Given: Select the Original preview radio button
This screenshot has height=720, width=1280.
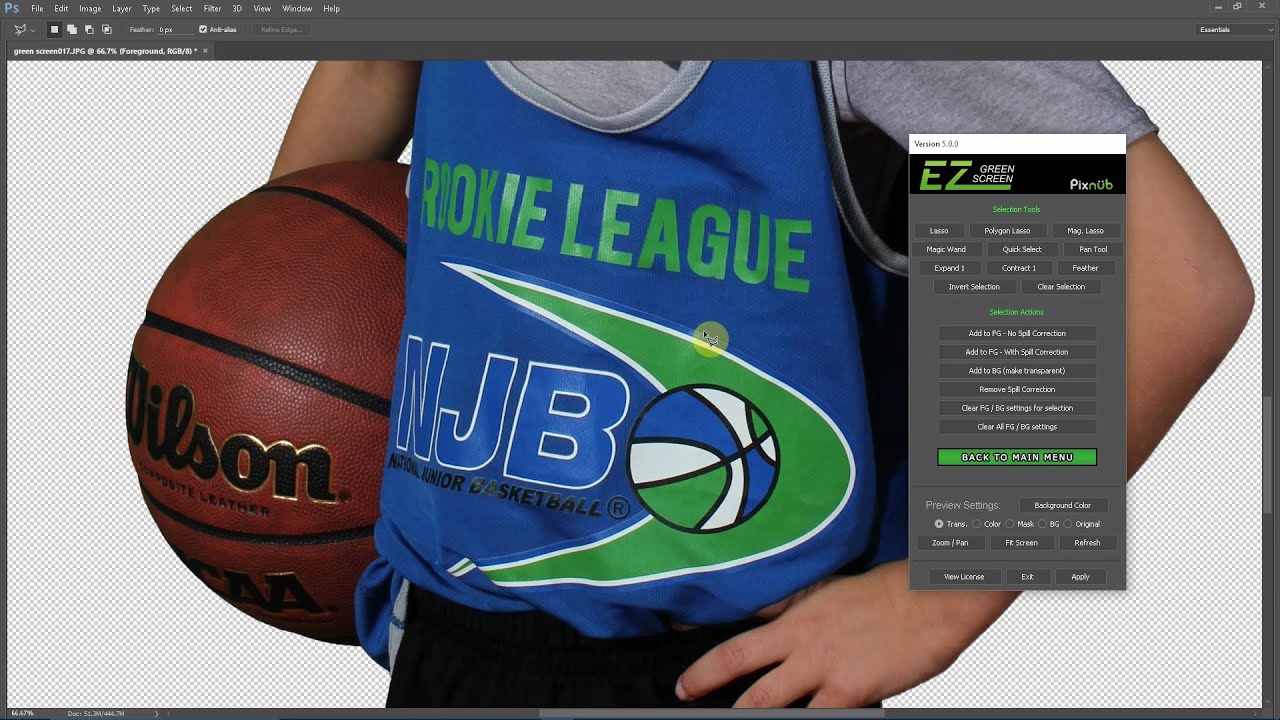Looking at the screenshot, I should (x=1068, y=524).
